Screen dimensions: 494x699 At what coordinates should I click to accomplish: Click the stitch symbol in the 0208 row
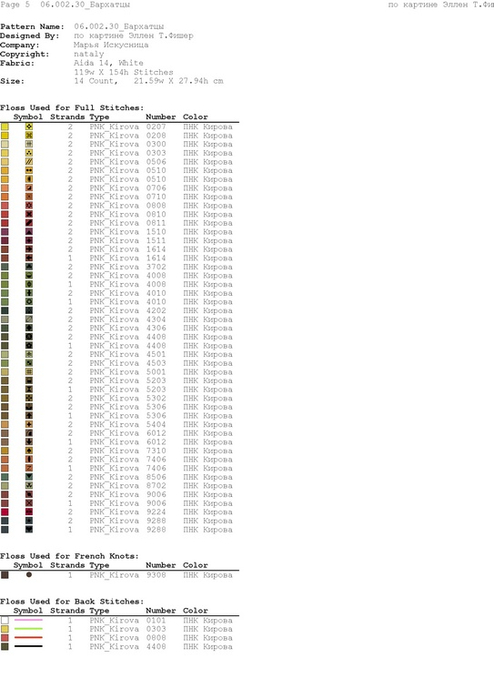click(29, 136)
